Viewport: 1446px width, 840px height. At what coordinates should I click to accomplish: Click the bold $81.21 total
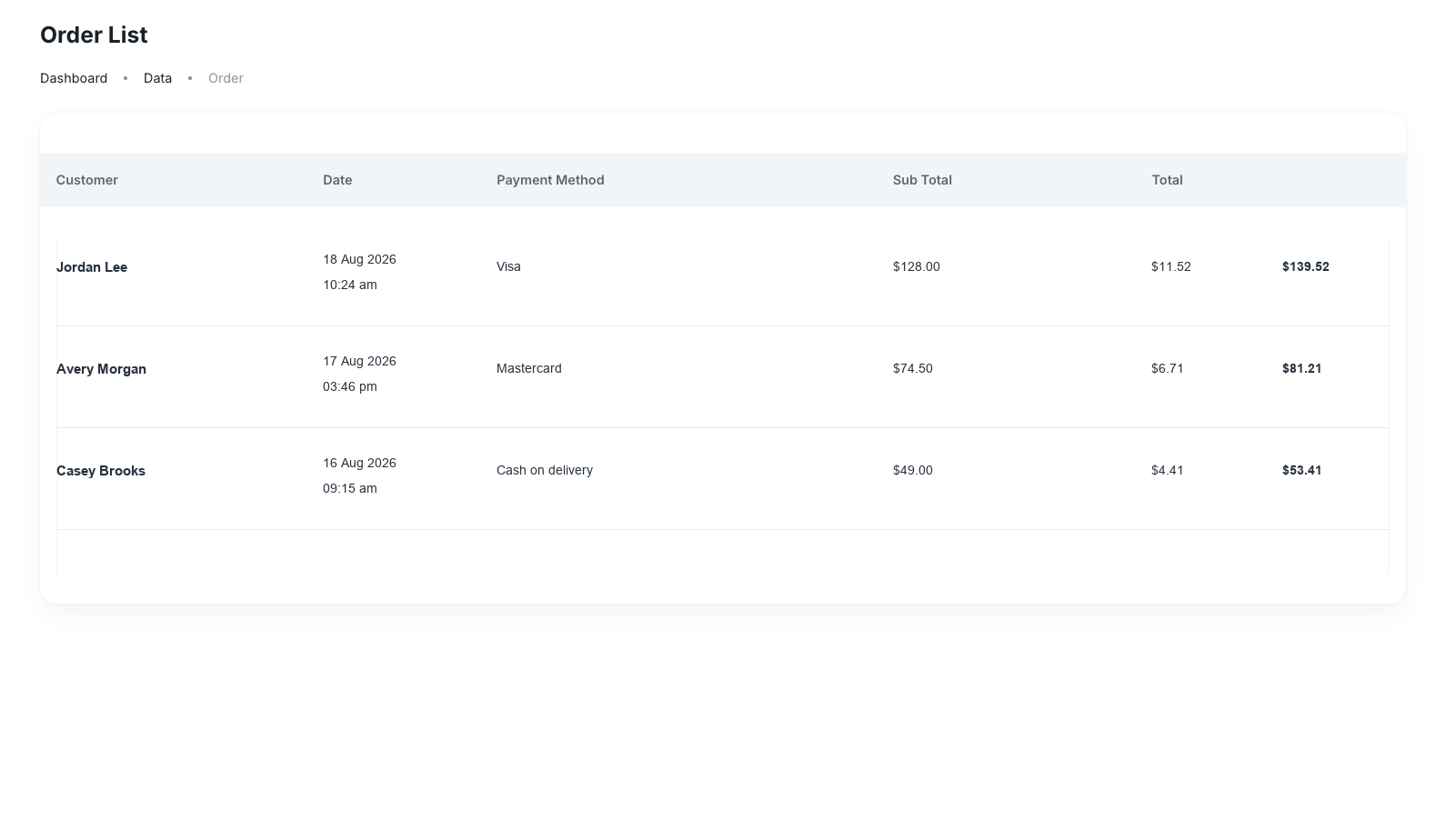[1302, 368]
